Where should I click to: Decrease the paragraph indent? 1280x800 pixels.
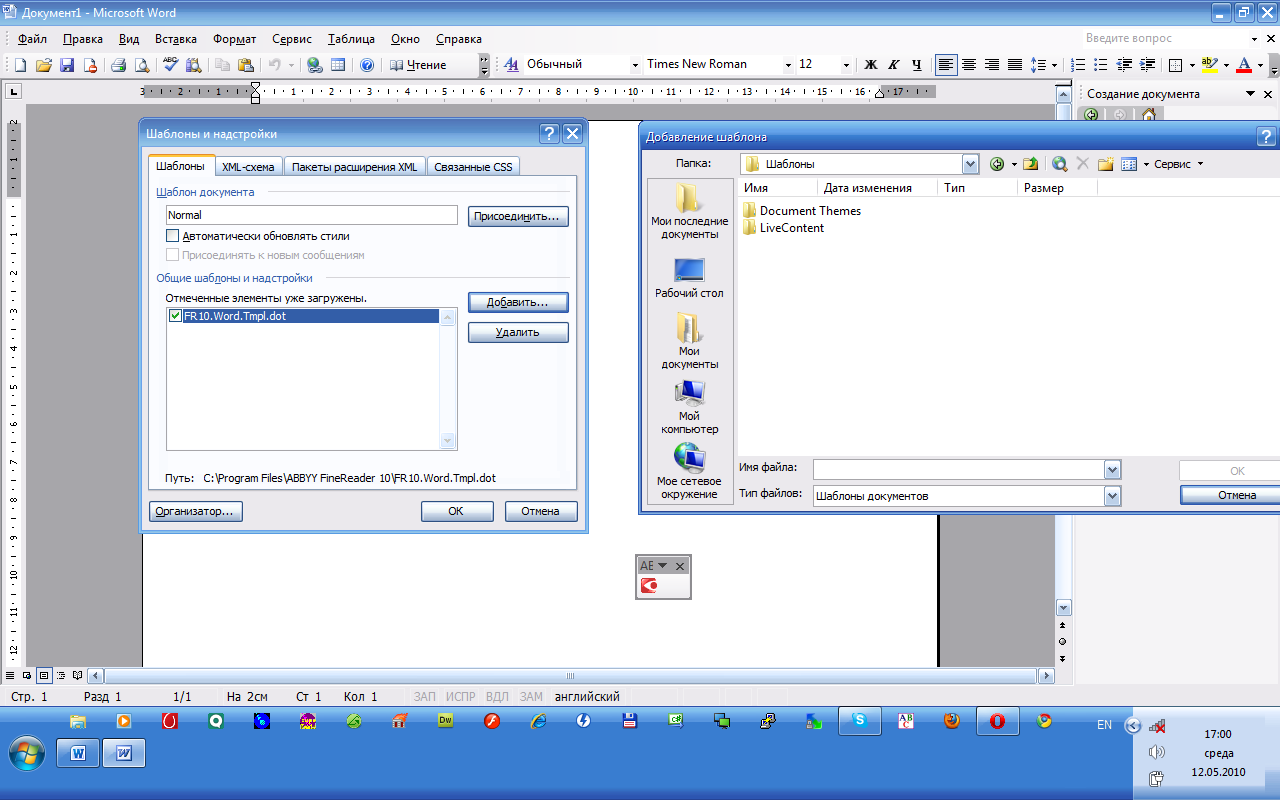point(1125,65)
